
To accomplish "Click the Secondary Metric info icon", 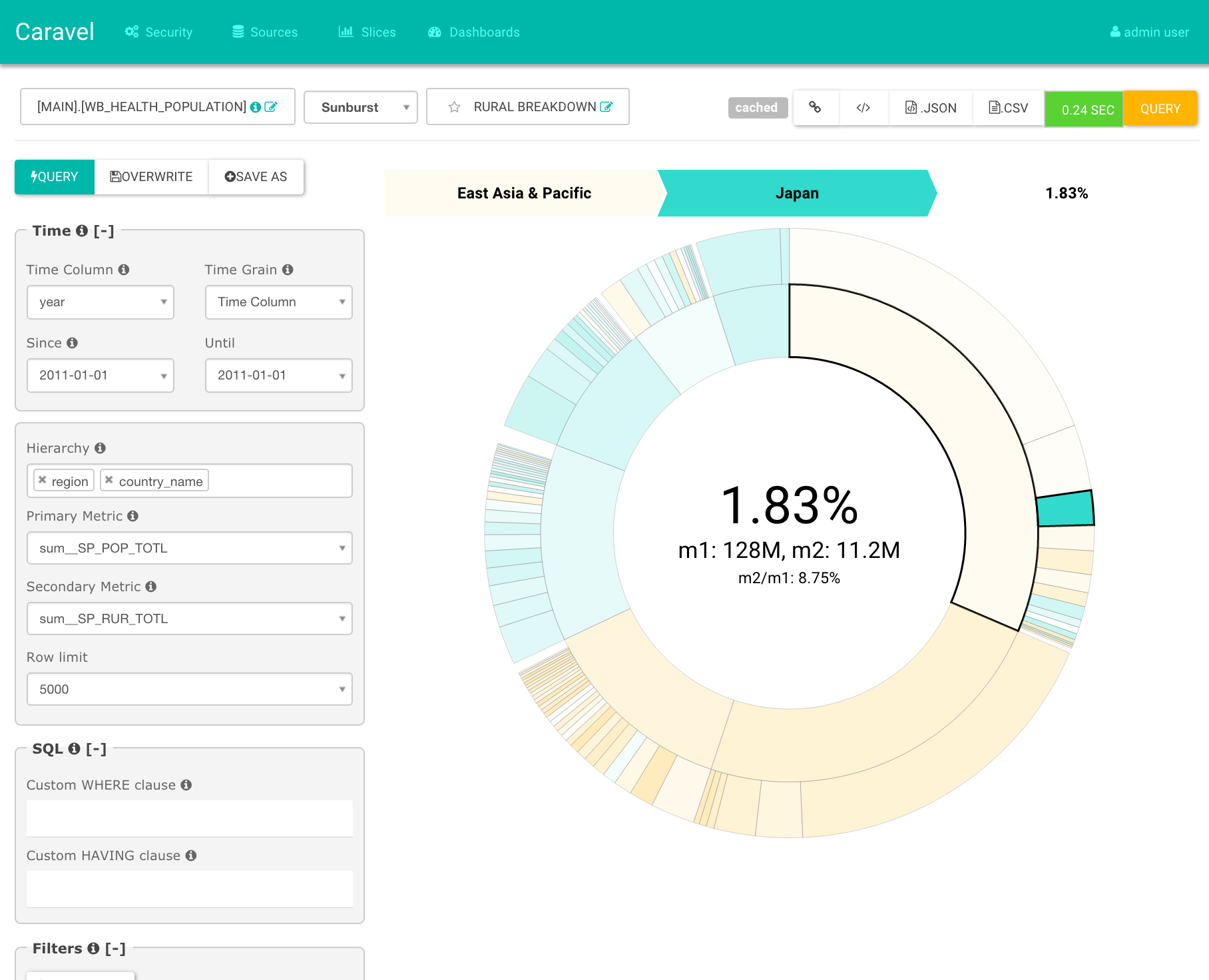I will click(151, 587).
